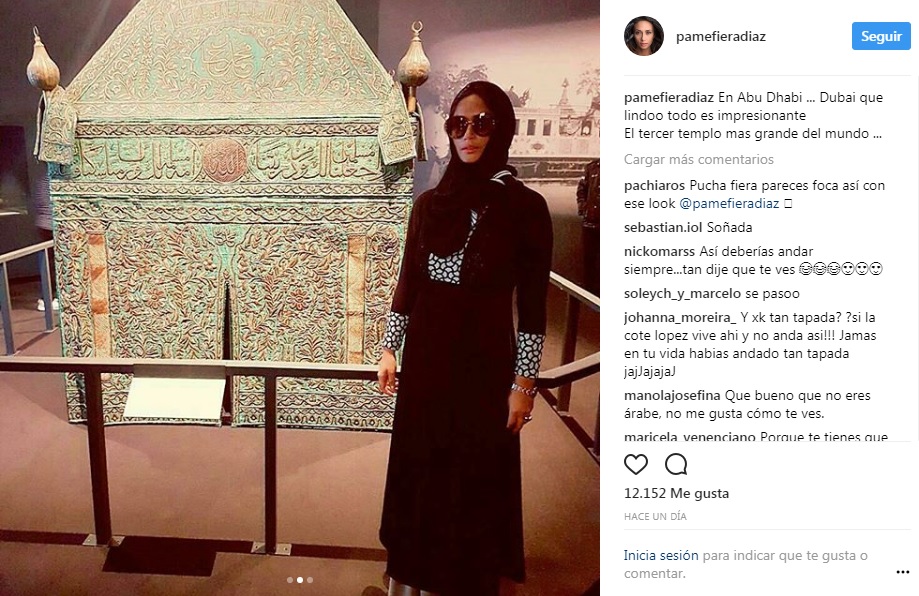
Task: Open johanna_moreira_ commenter profile
Action: pos(680,318)
